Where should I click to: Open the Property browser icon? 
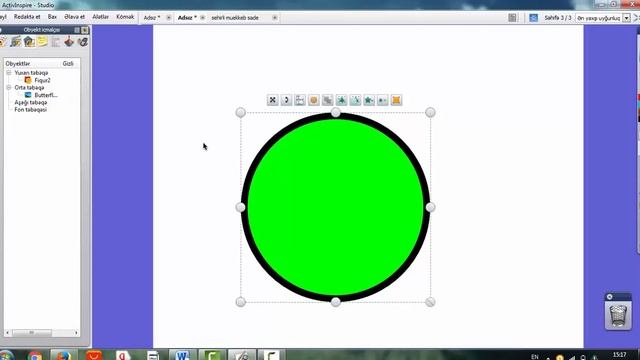coord(56,42)
